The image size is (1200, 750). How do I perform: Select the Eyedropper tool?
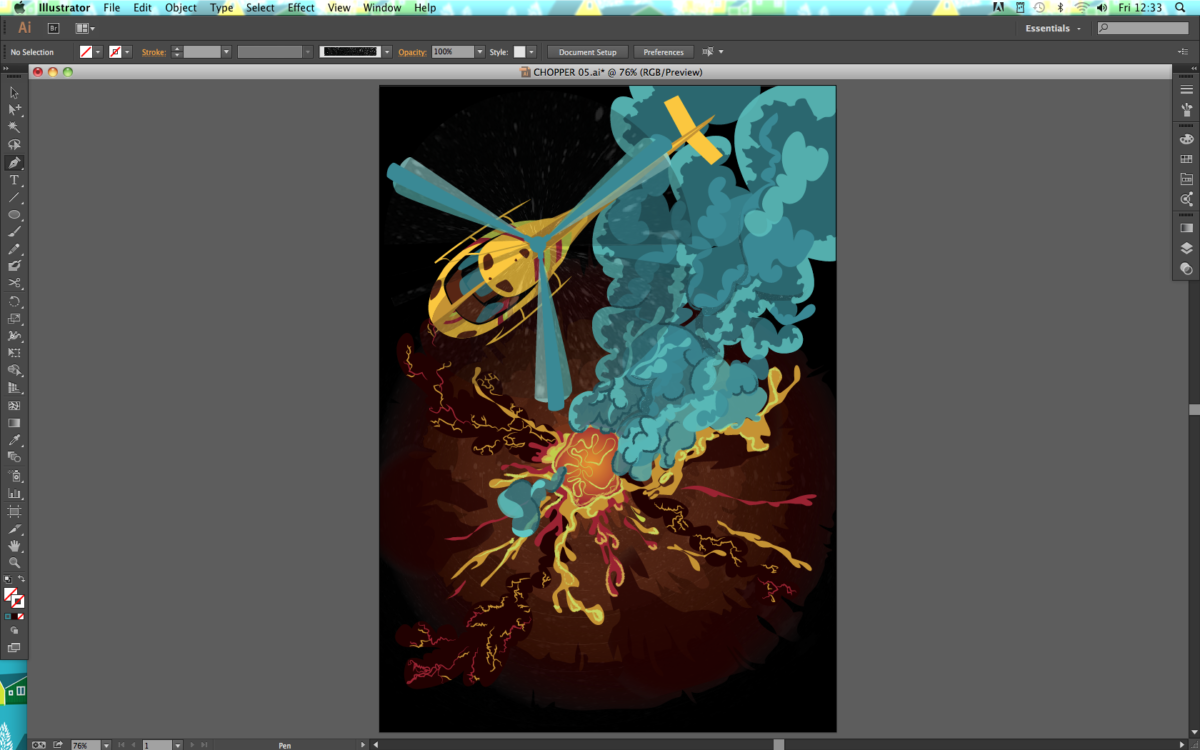coord(14,440)
